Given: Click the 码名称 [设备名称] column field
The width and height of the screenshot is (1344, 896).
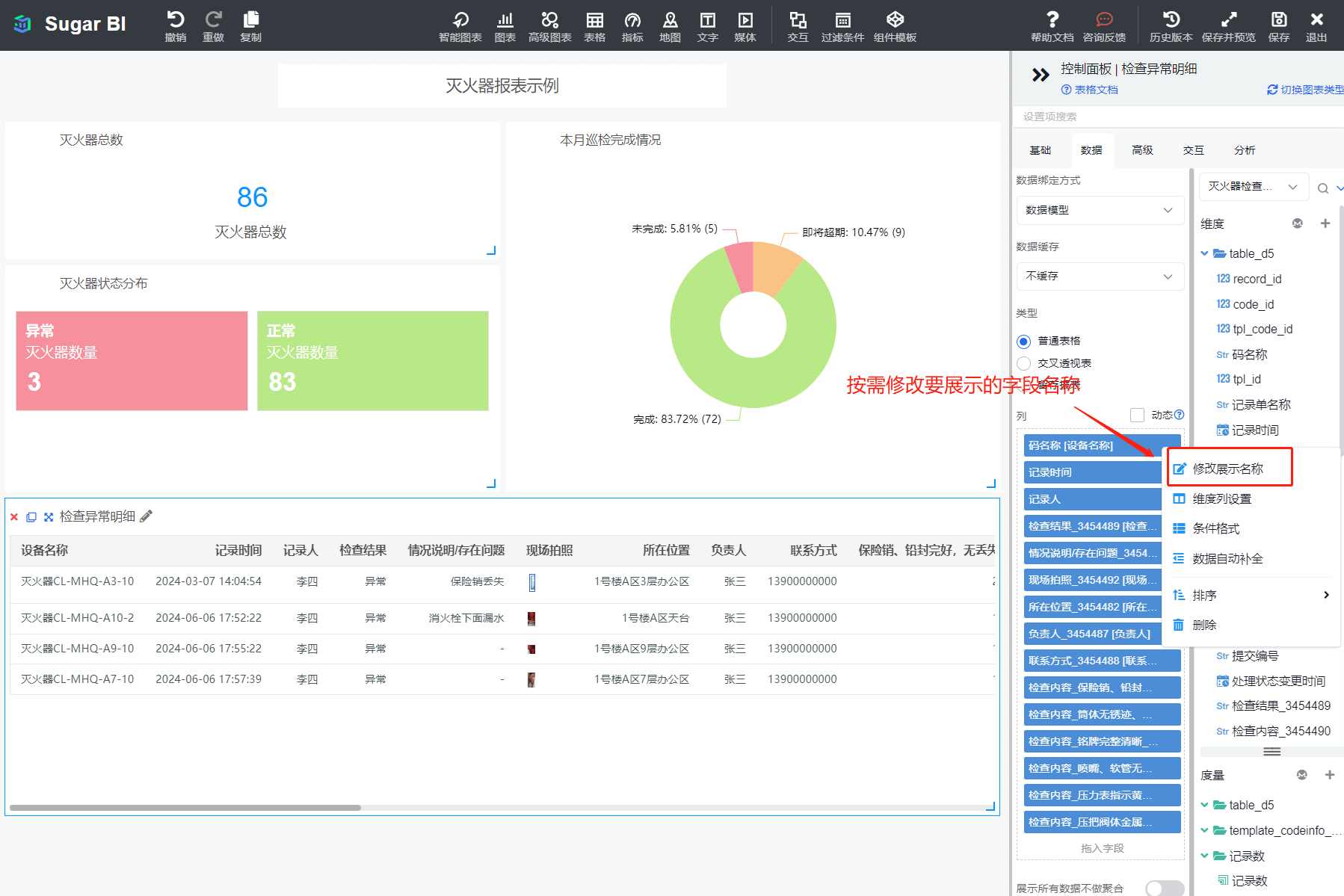Looking at the screenshot, I should coord(1102,445).
